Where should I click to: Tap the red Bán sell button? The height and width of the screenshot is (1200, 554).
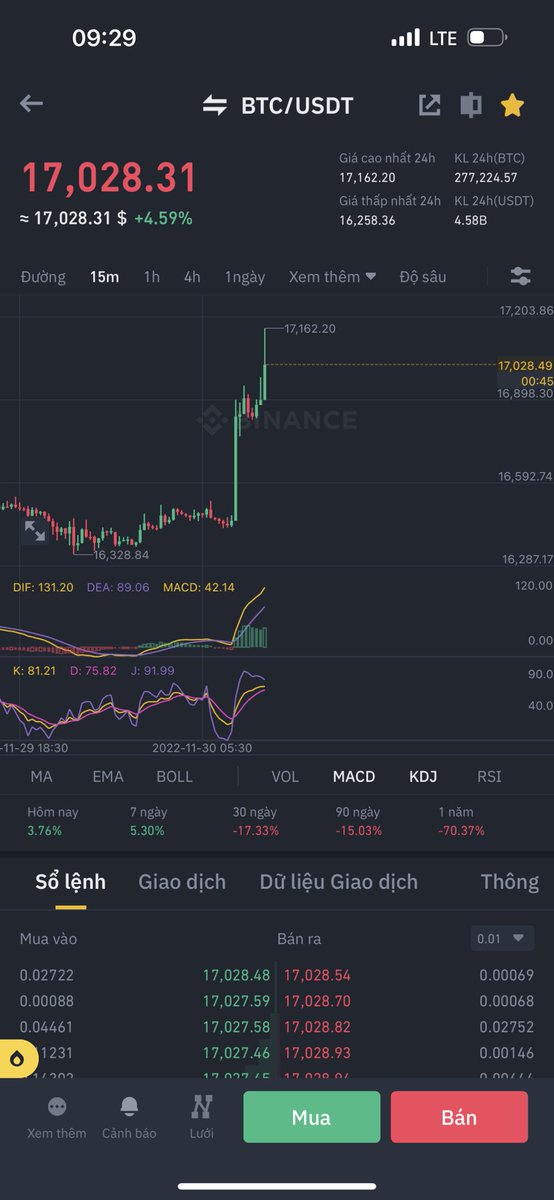[459, 1117]
